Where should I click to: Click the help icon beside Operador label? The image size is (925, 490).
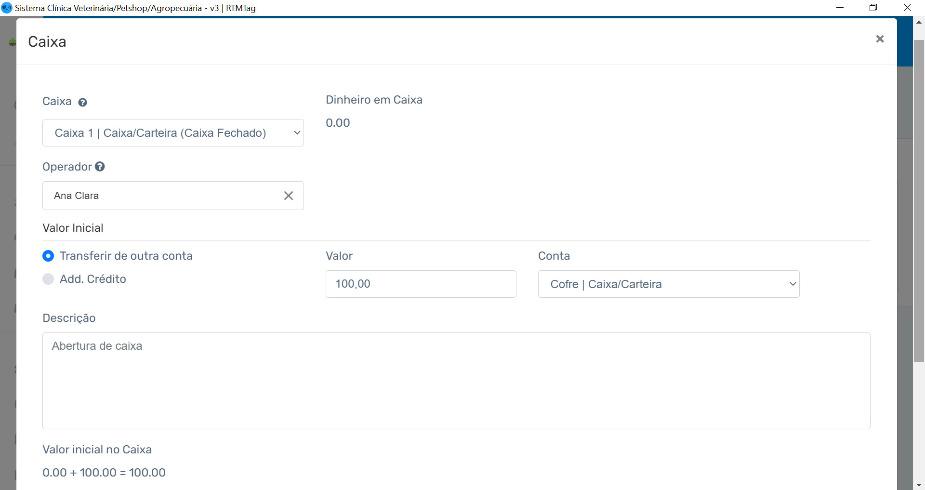[x=100, y=167]
